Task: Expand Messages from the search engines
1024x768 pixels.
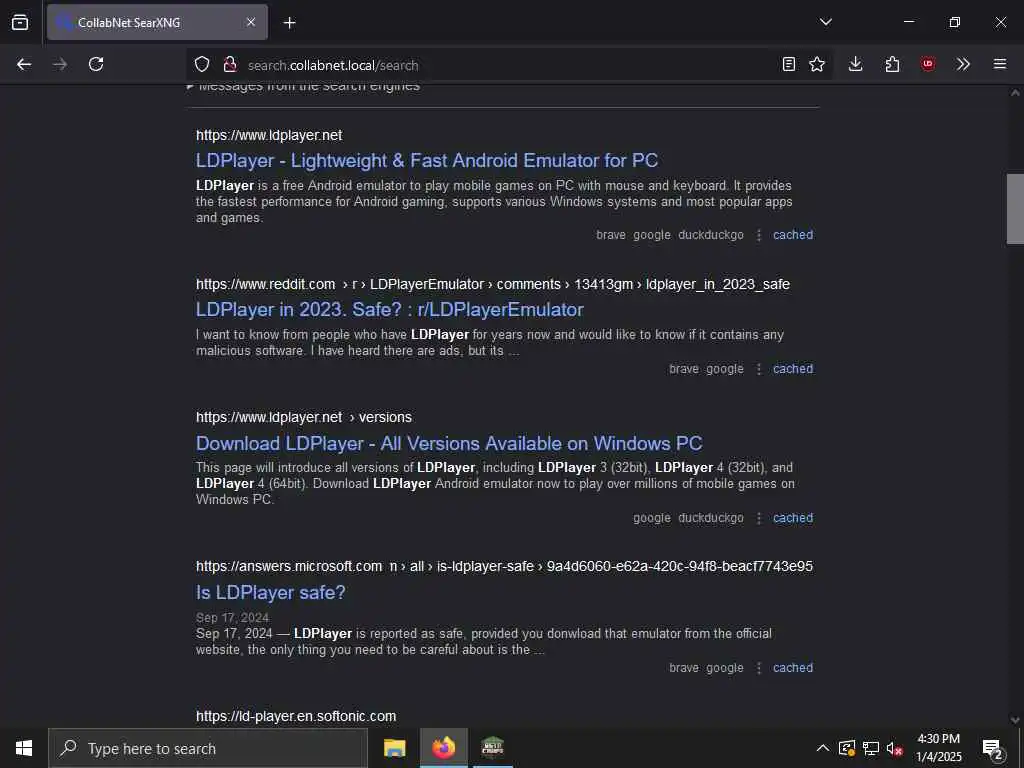Action: click(304, 87)
